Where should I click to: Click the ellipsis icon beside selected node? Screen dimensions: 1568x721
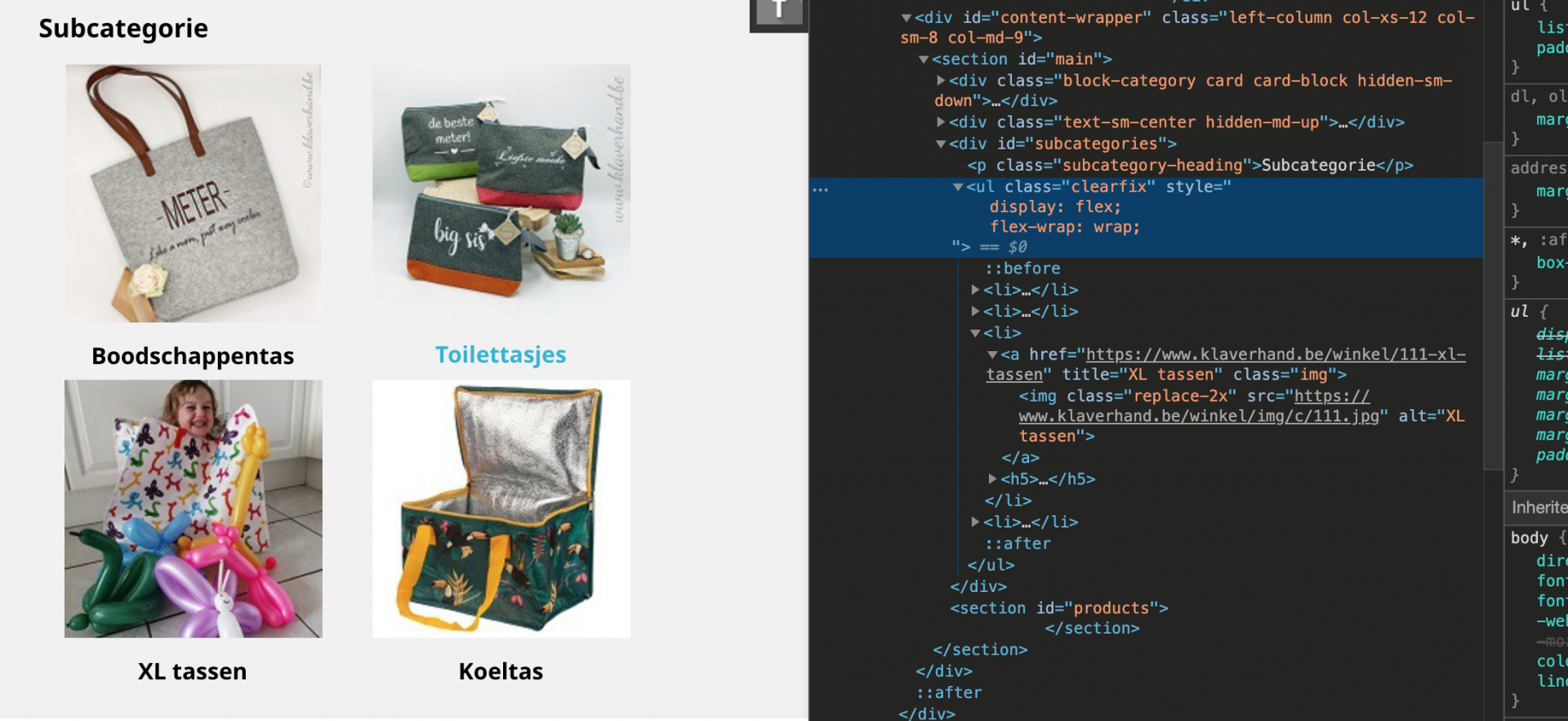pyautogui.click(x=820, y=189)
